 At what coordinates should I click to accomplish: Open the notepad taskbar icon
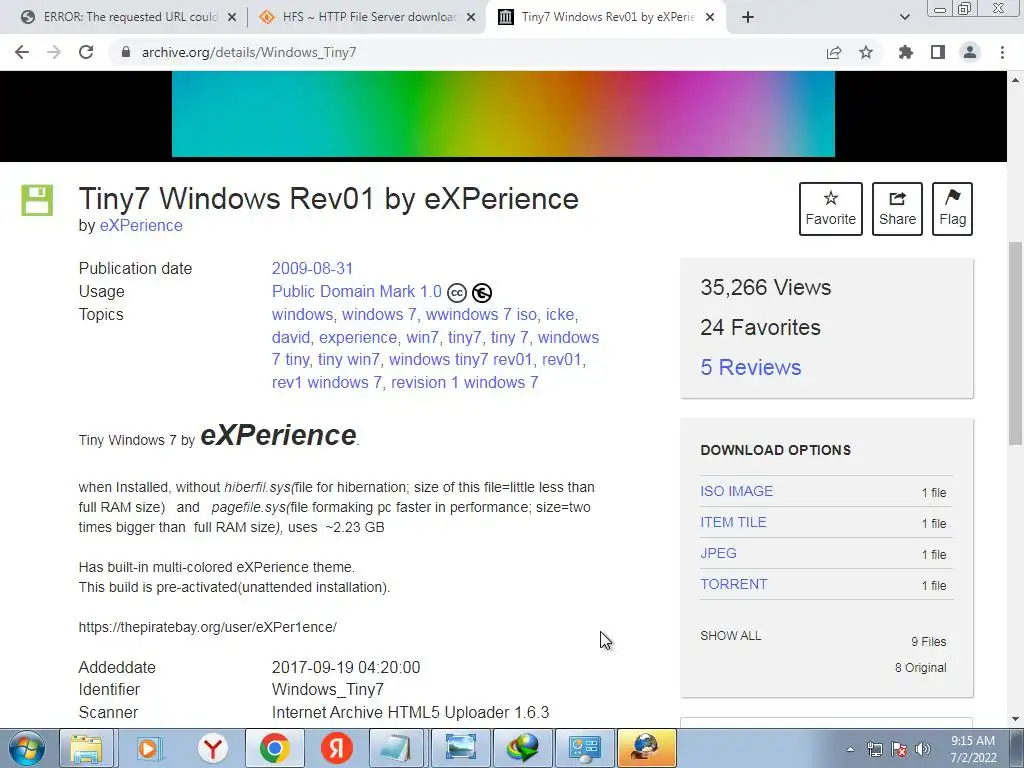396,748
